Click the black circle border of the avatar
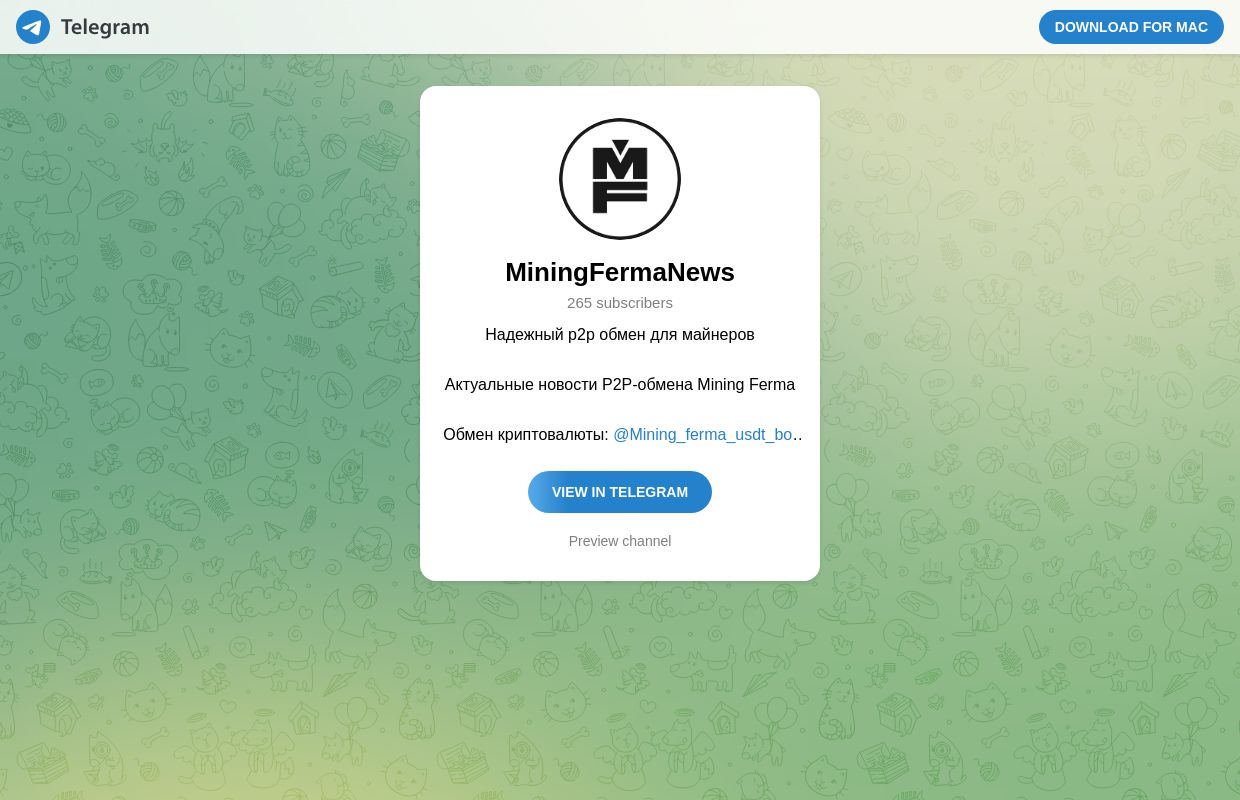 coord(620,120)
